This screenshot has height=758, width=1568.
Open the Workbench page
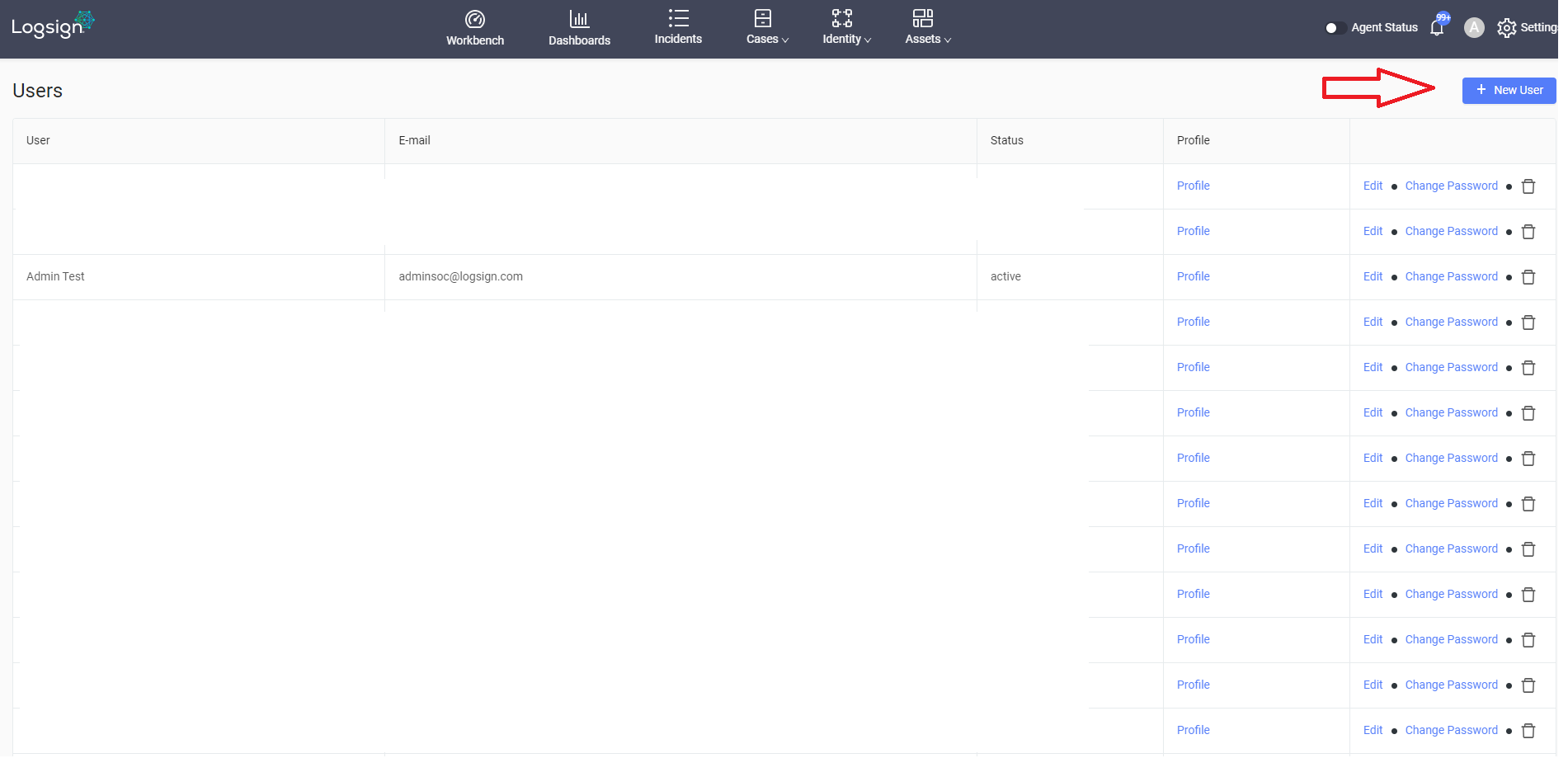click(475, 28)
